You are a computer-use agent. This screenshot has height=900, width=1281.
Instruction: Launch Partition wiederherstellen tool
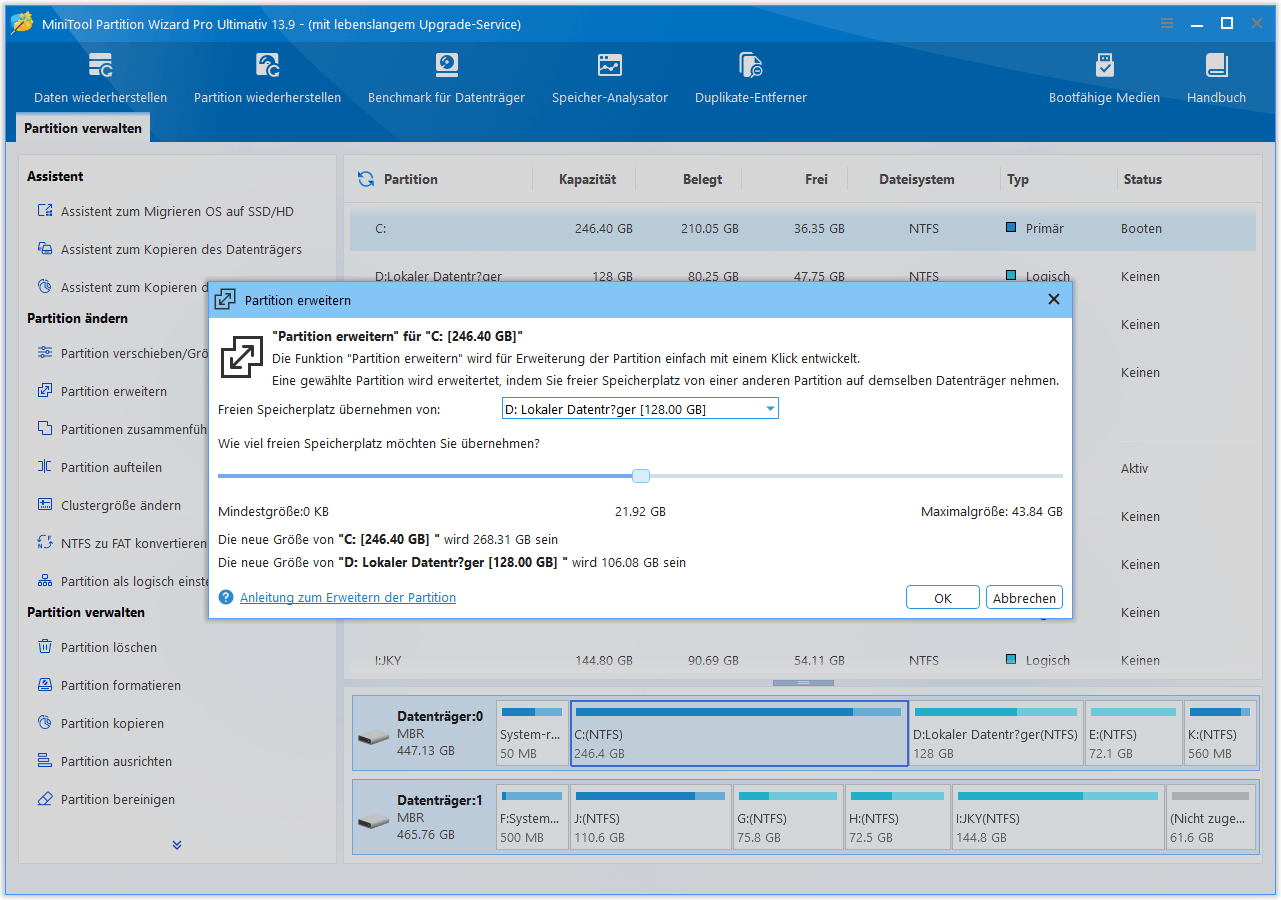[x=267, y=78]
